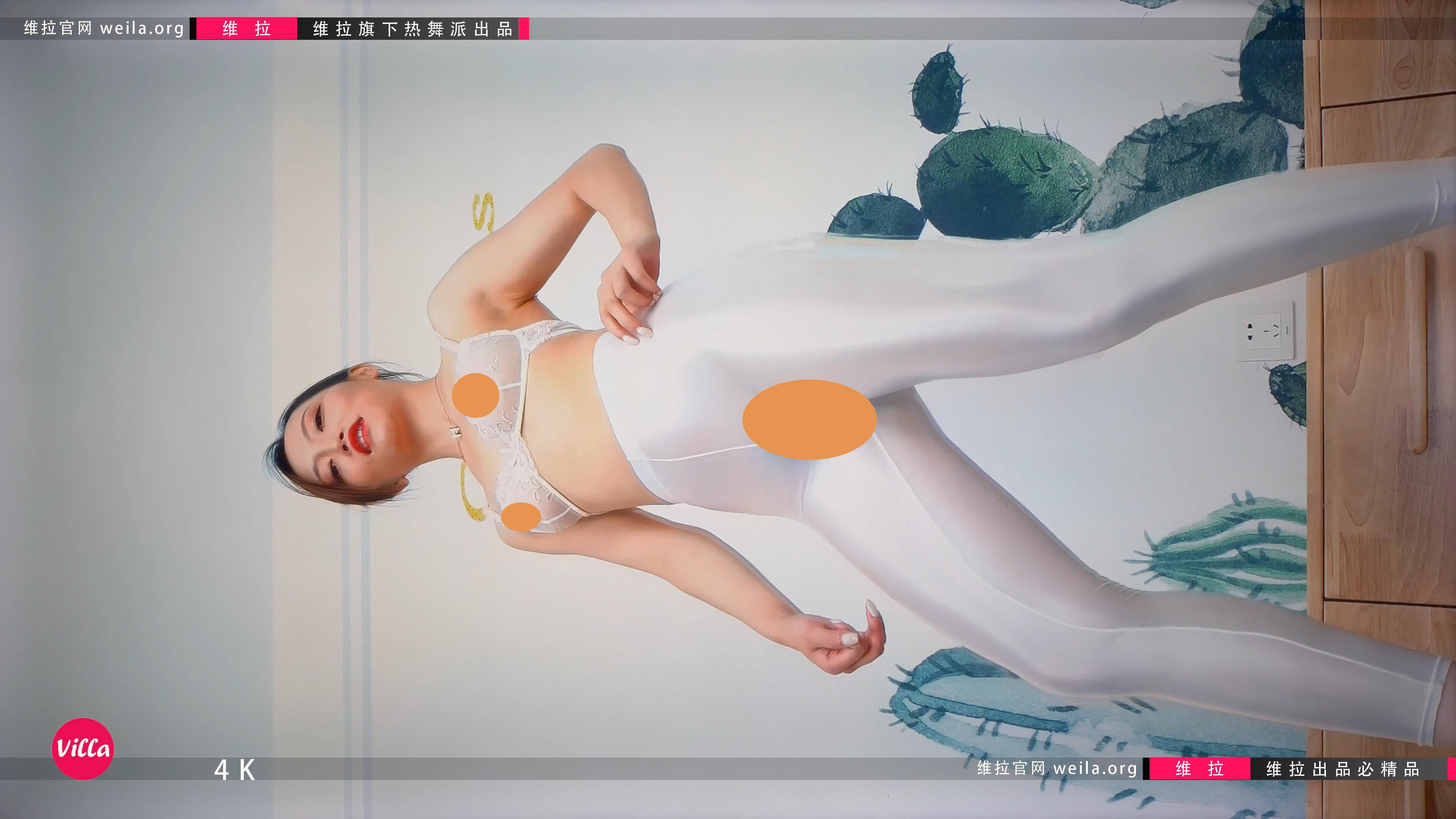The image size is (1456, 819).
Task: Click the wall power socket
Action: tap(1265, 331)
